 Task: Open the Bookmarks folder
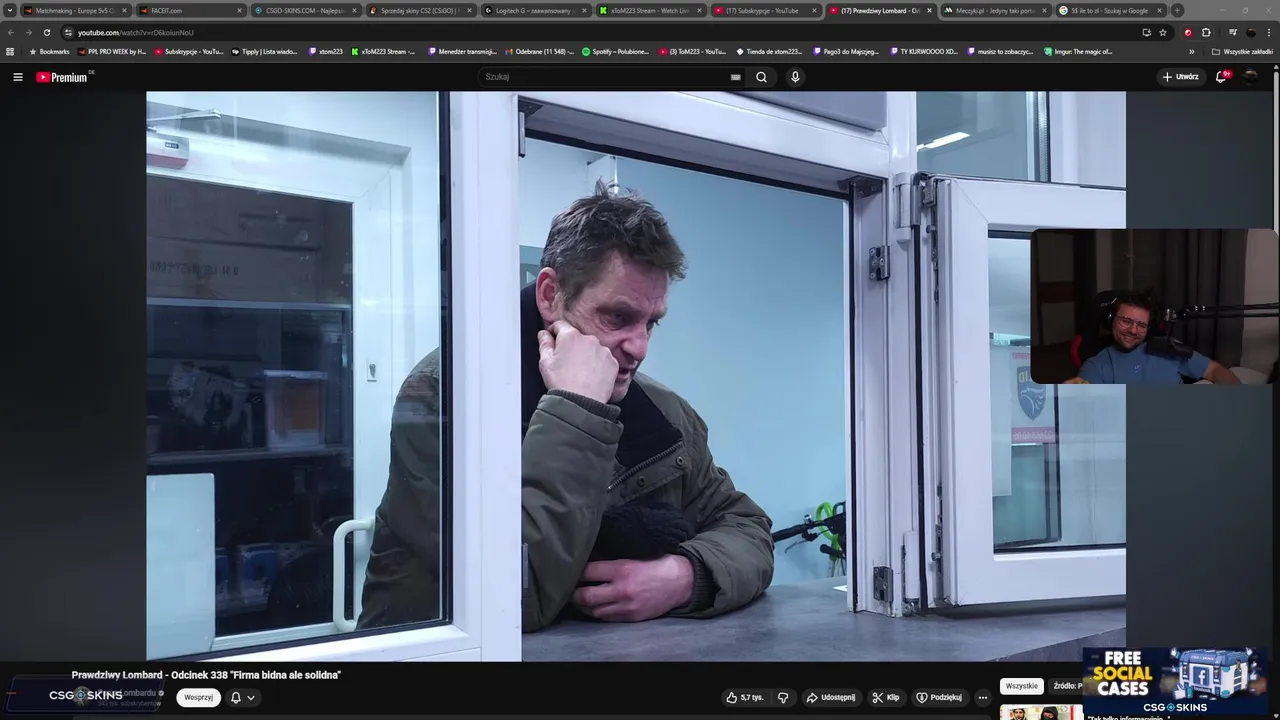coord(49,51)
